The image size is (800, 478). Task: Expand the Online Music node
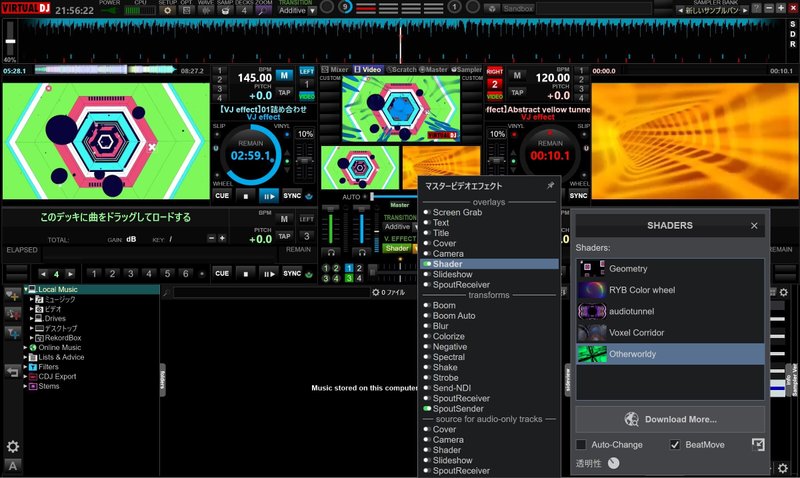pyautogui.click(x=26, y=347)
